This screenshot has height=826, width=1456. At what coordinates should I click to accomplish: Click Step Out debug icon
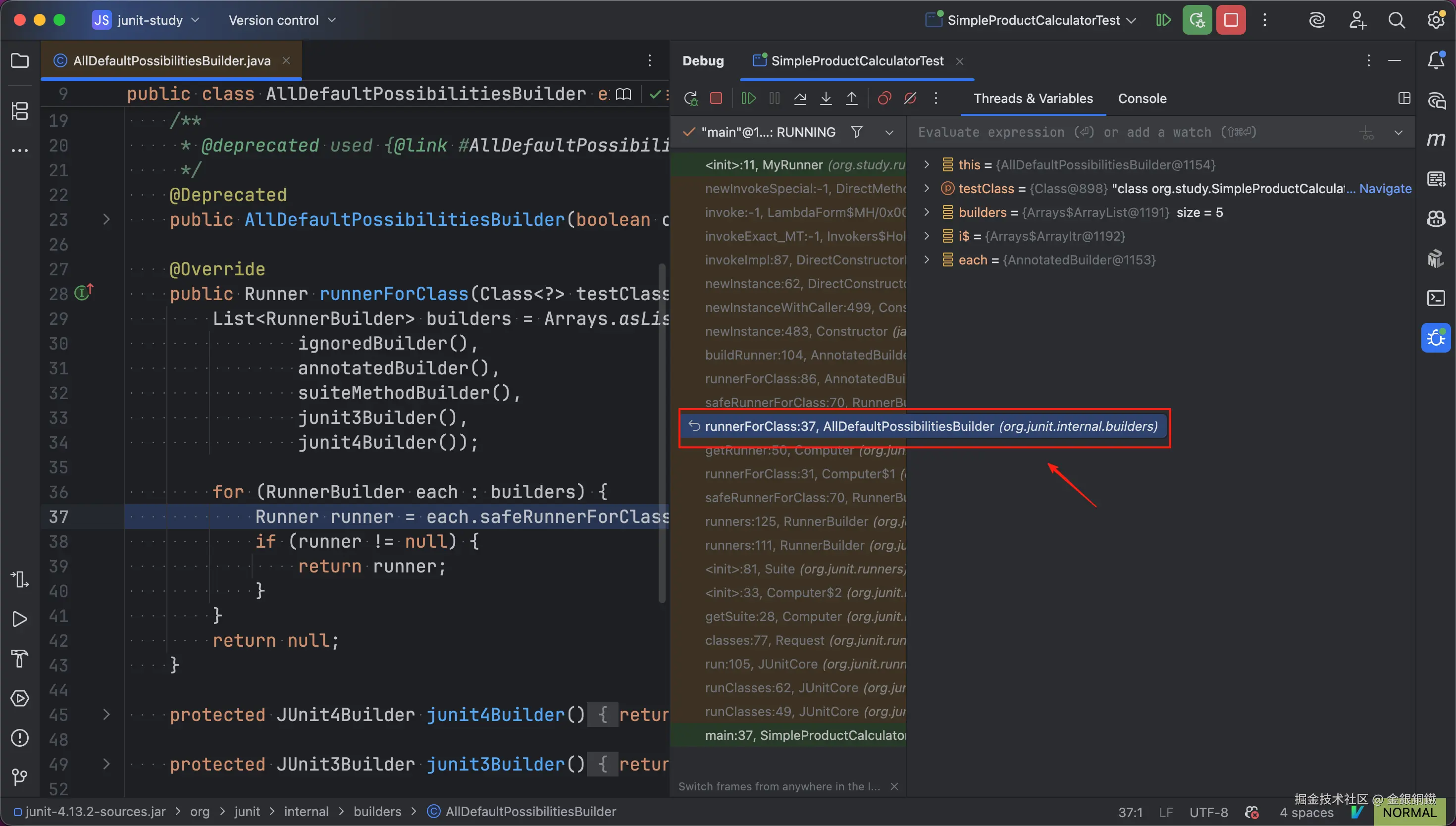coord(851,99)
